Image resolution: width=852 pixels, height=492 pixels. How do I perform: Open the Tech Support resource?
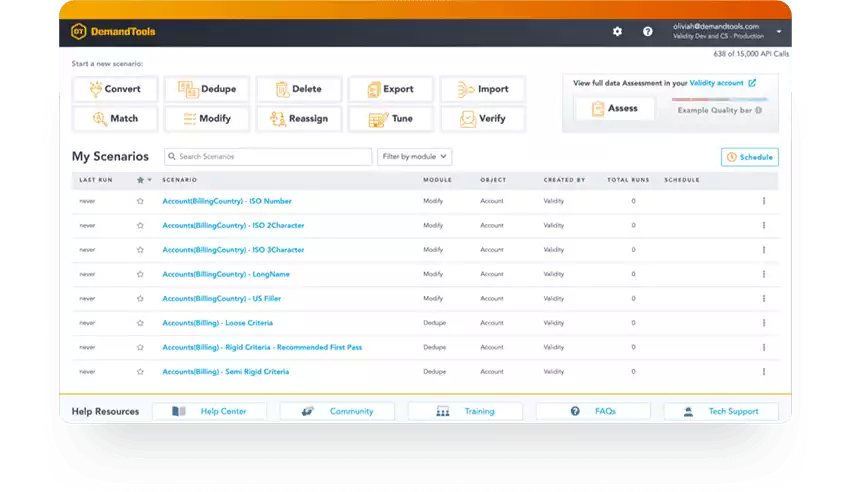tap(721, 412)
